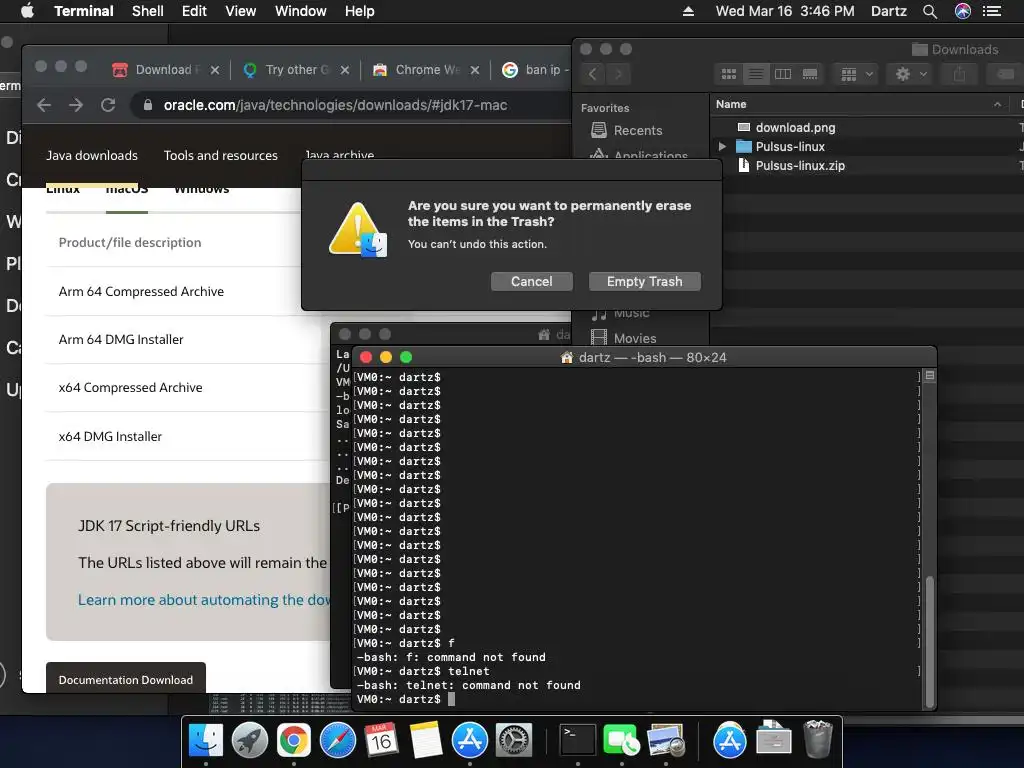
Task: Select download.png in Finder list
Action: pyautogui.click(x=795, y=127)
